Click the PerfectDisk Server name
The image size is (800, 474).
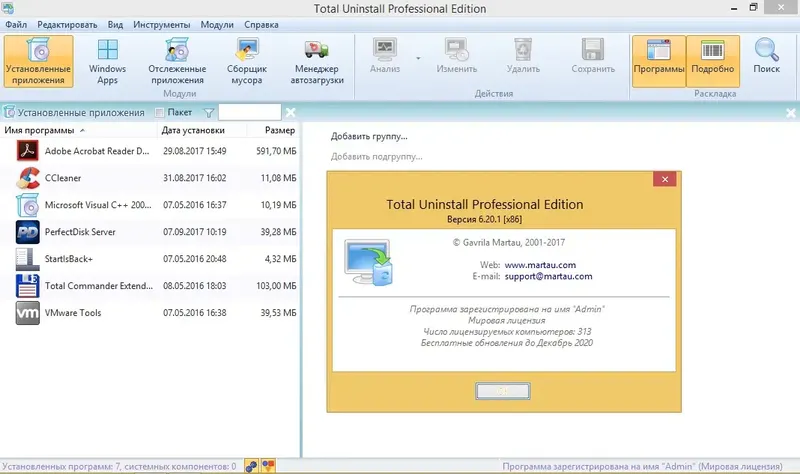point(80,232)
